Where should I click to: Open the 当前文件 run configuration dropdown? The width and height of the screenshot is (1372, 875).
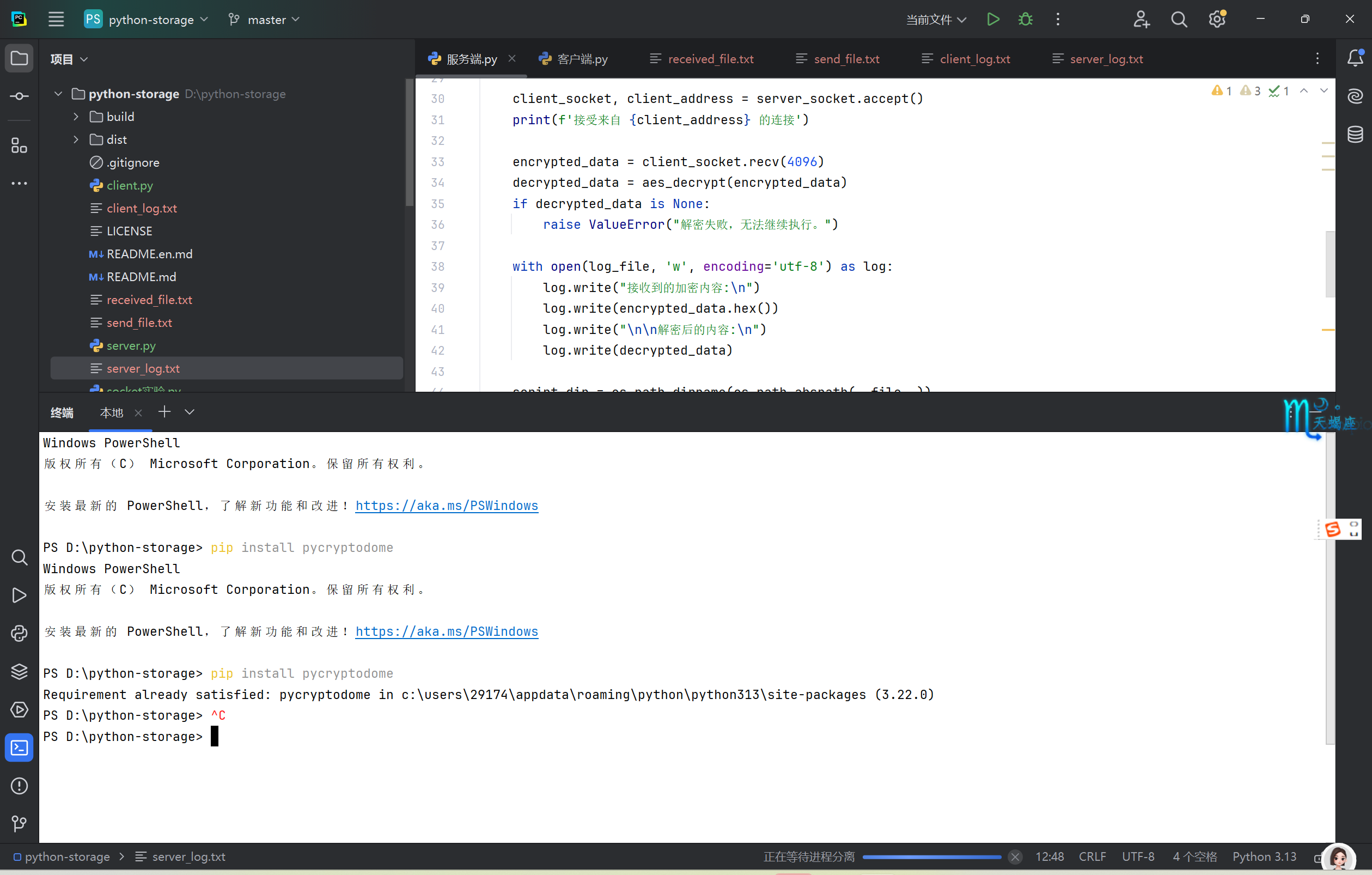[x=936, y=20]
